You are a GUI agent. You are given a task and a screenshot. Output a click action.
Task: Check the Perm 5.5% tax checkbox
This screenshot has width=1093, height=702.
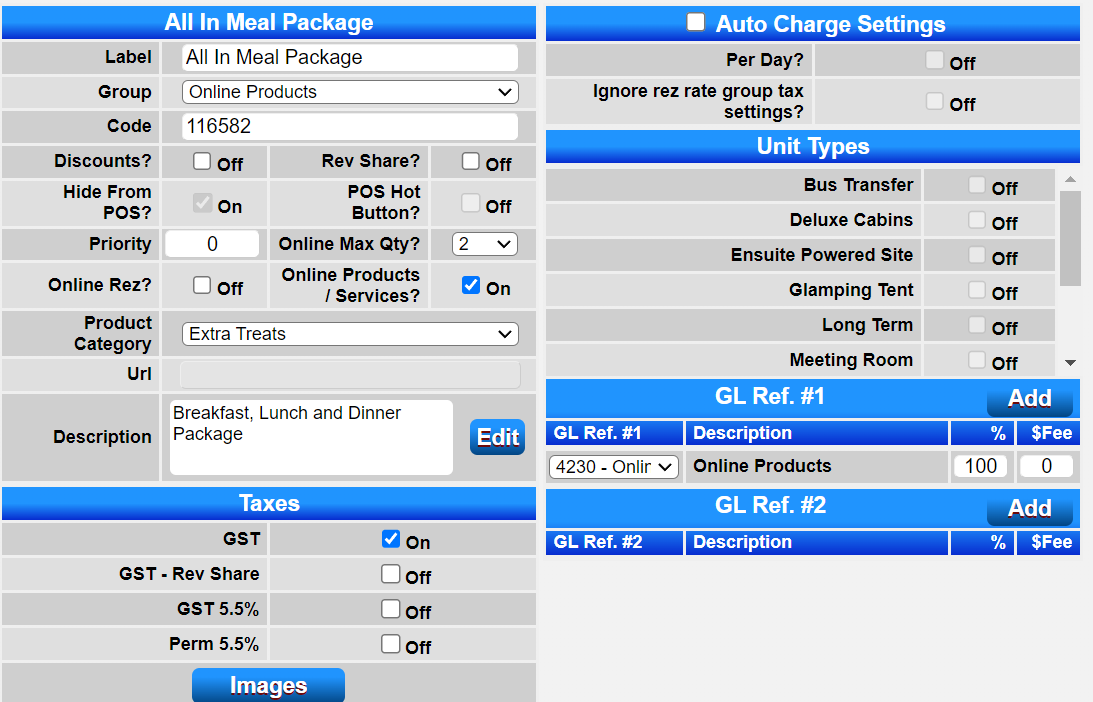coord(391,643)
